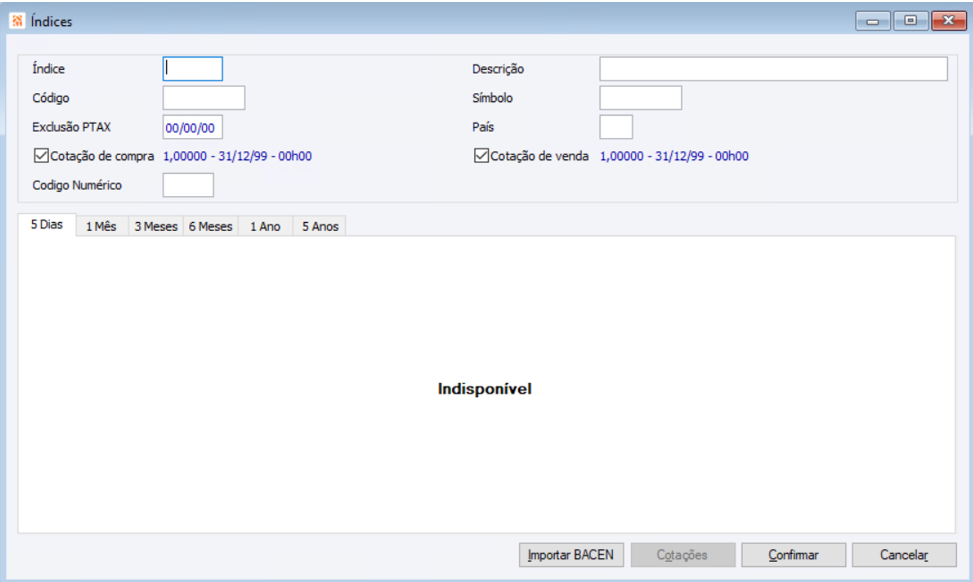This screenshot has width=973, height=582.
Task: Focus the Índice input field
Action: click(x=192, y=69)
